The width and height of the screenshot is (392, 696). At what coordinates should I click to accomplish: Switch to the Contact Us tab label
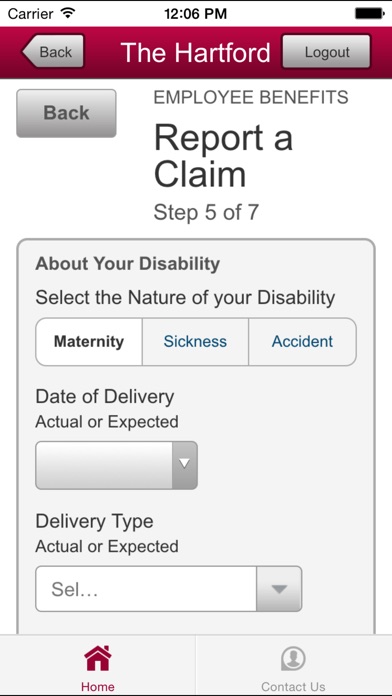coord(293,687)
